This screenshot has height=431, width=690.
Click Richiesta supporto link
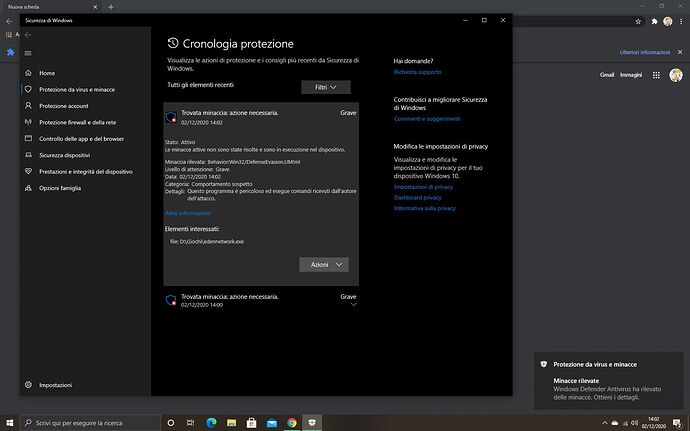[417, 72]
